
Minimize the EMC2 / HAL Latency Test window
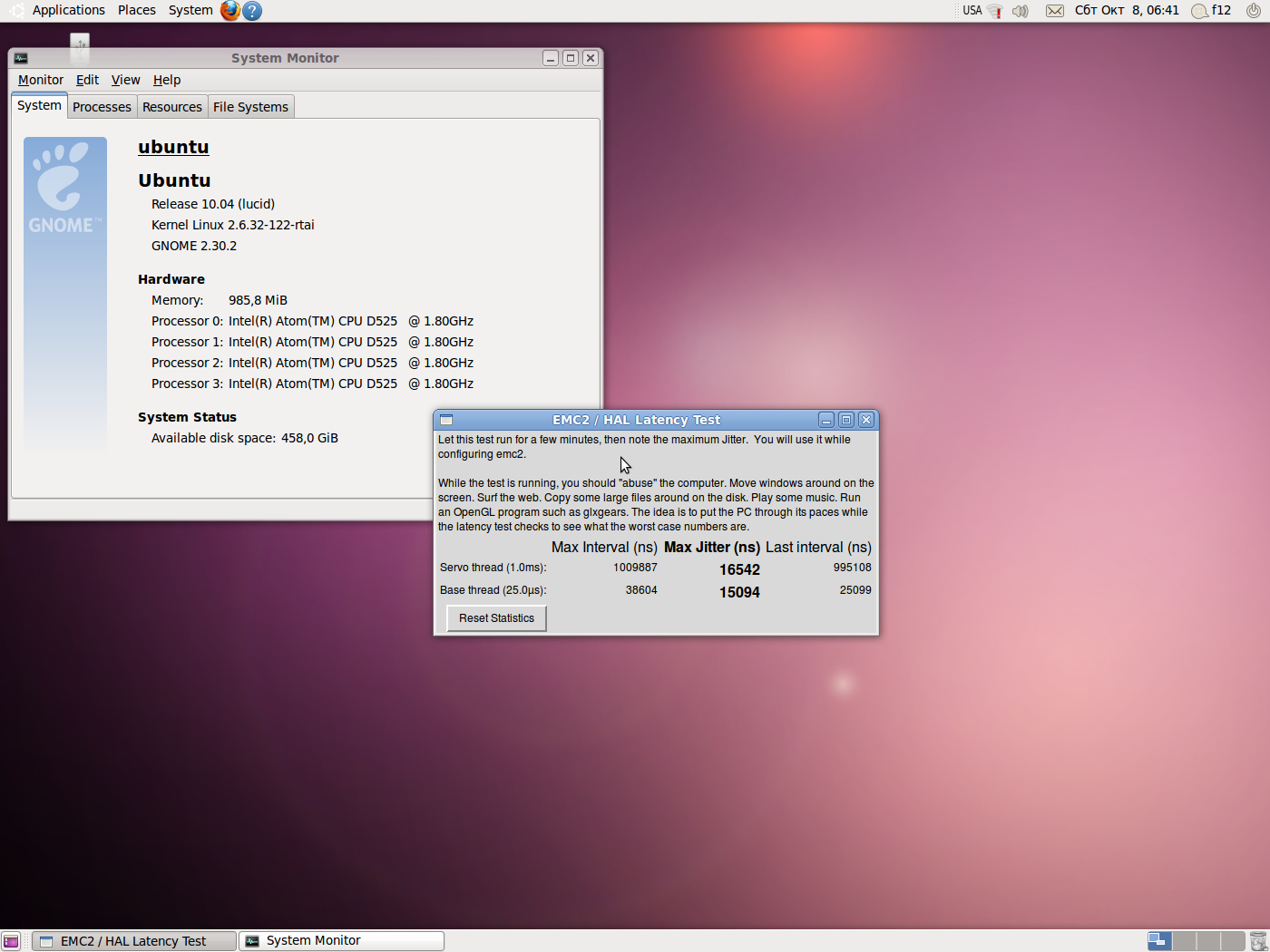(x=826, y=420)
